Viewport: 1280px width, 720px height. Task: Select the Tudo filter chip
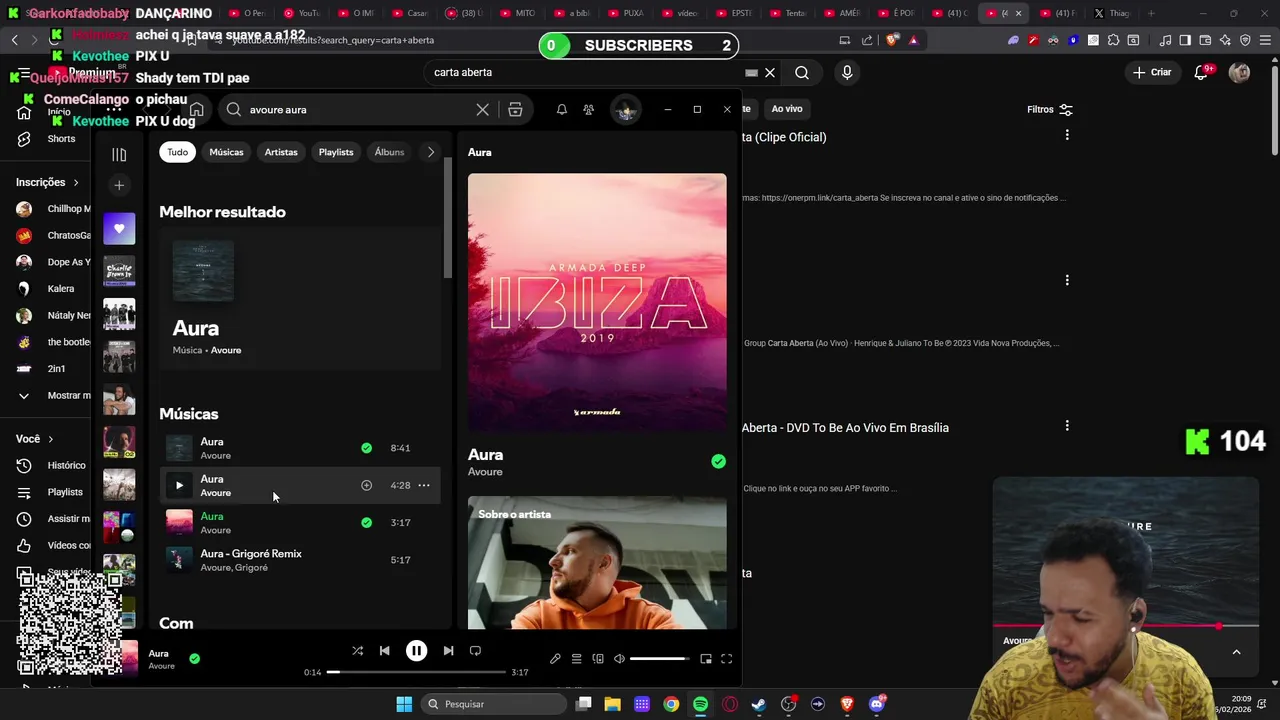pos(177,152)
